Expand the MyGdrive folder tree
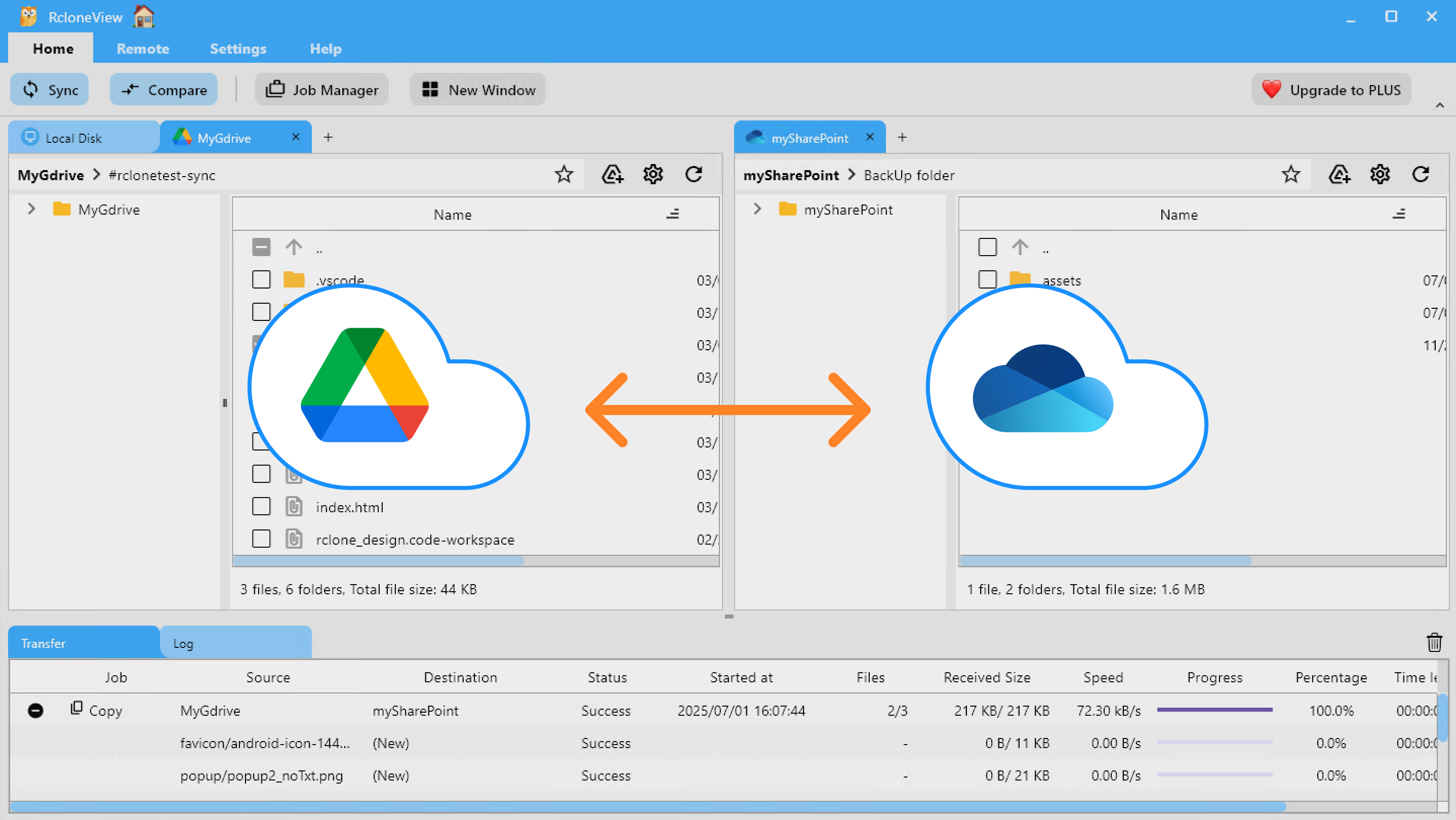1456x820 pixels. 31,209
